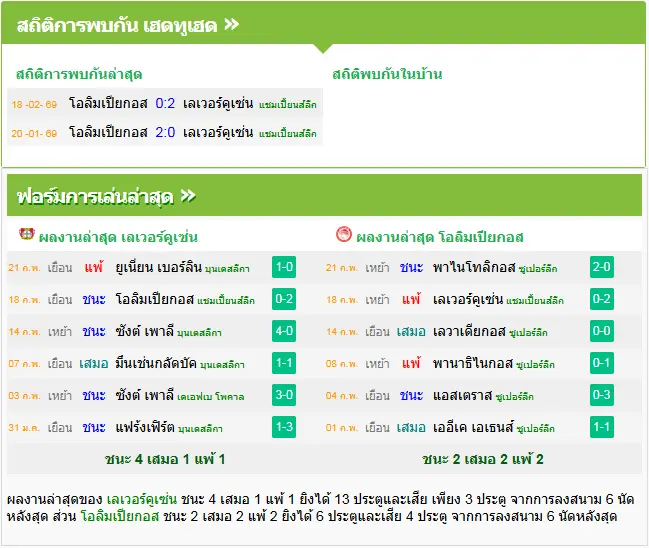Screen dimensions: 649x548
Task: Click the 4-0 score badge for ซังต์ เพาลี
Action: click(284, 331)
